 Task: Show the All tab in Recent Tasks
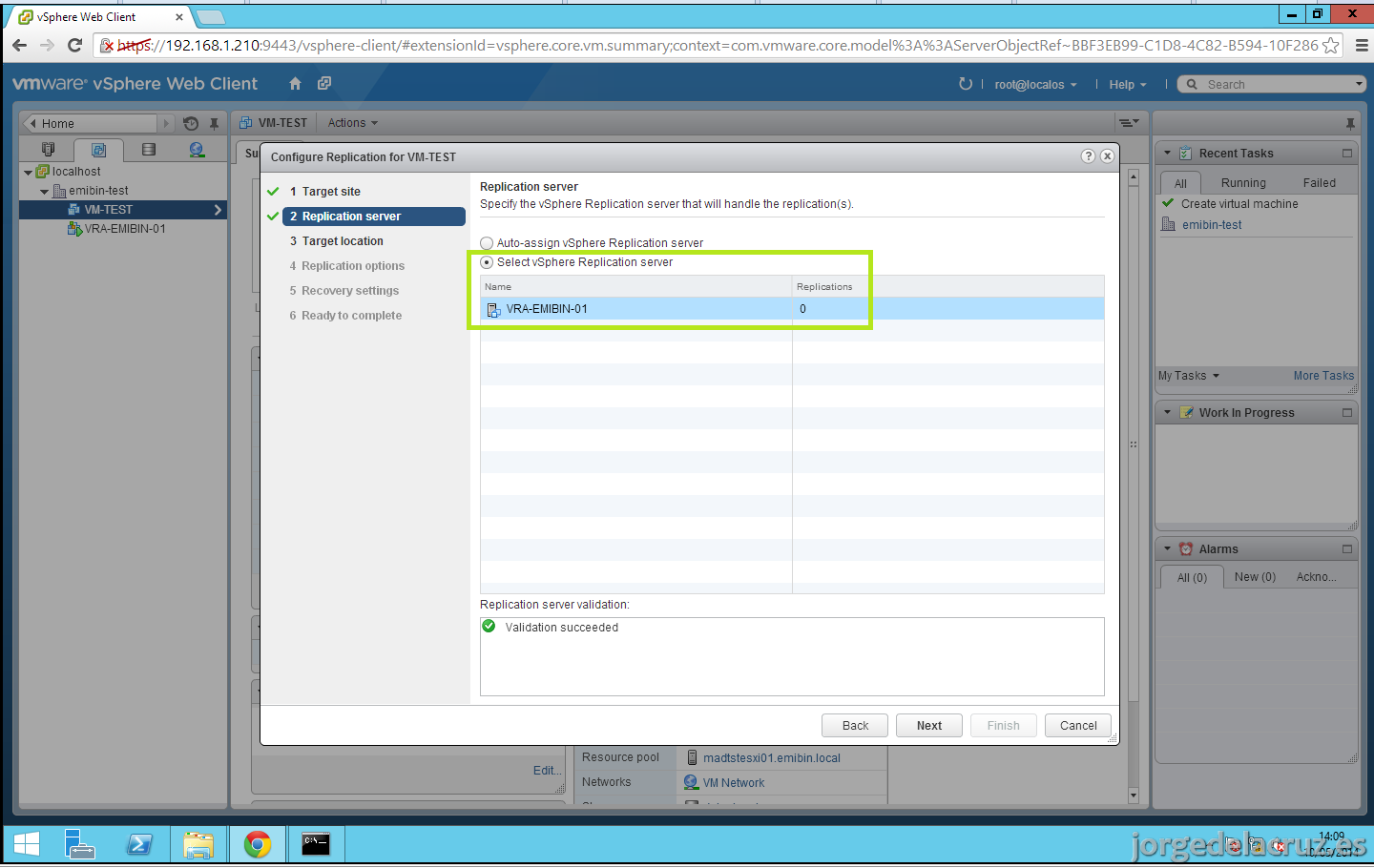coord(1180,183)
